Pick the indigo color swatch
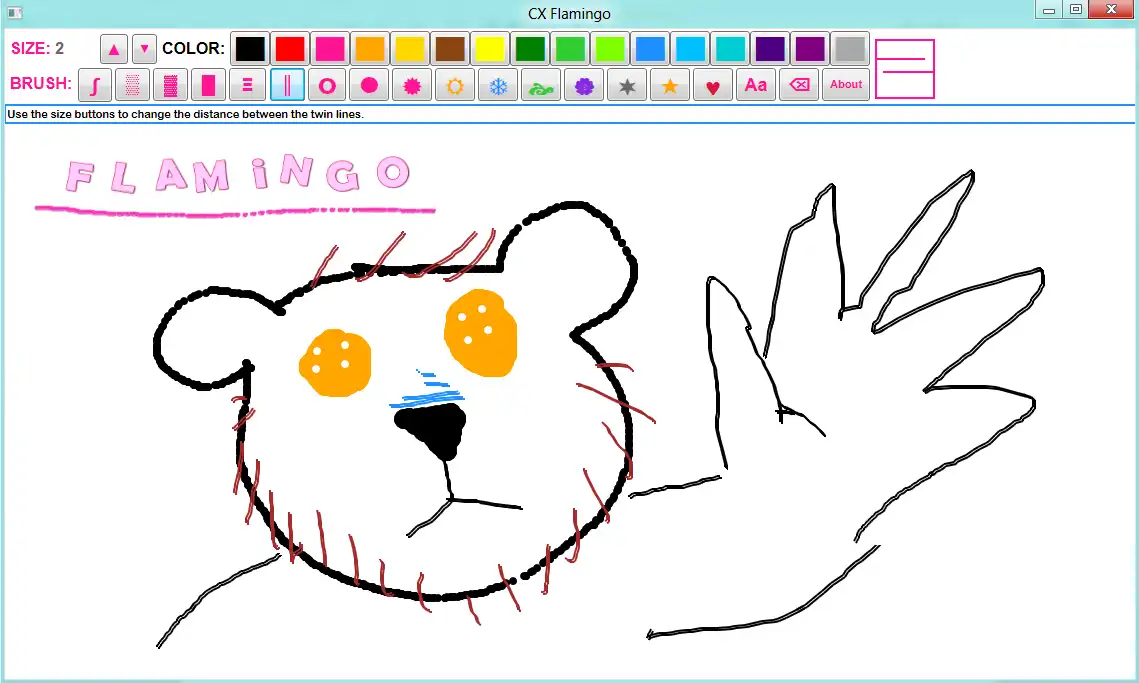 [770, 49]
